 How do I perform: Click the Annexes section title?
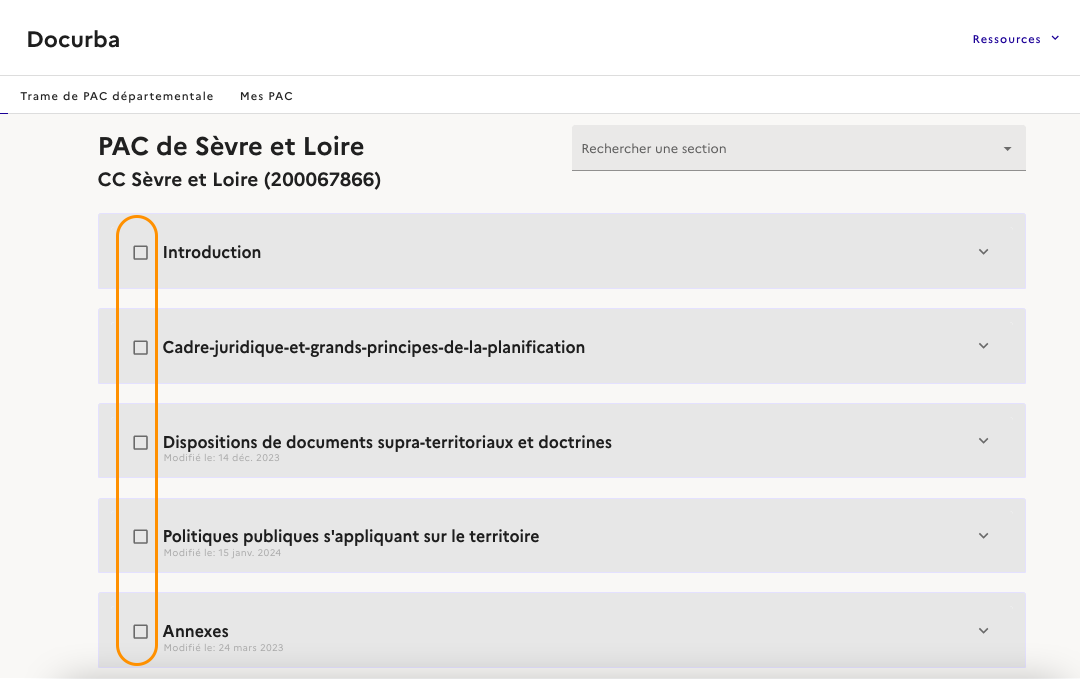[x=196, y=631]
